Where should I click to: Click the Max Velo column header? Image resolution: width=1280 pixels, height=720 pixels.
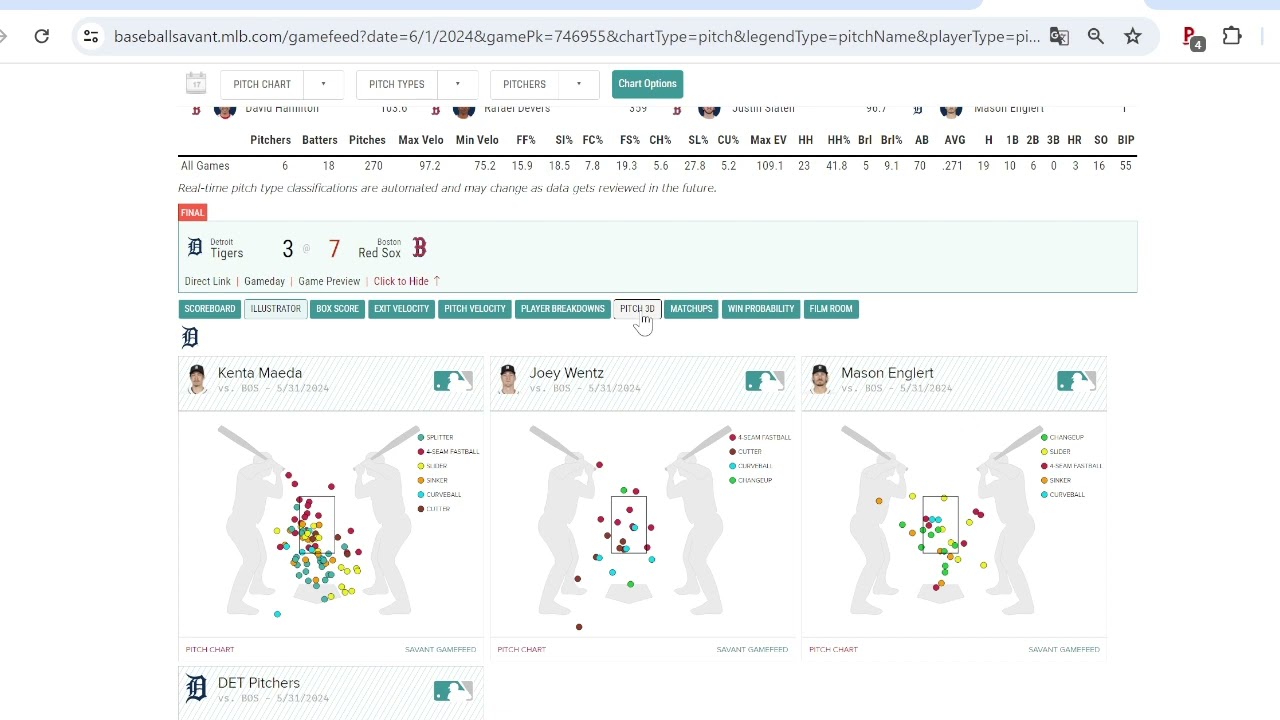(x=421, y=140)
